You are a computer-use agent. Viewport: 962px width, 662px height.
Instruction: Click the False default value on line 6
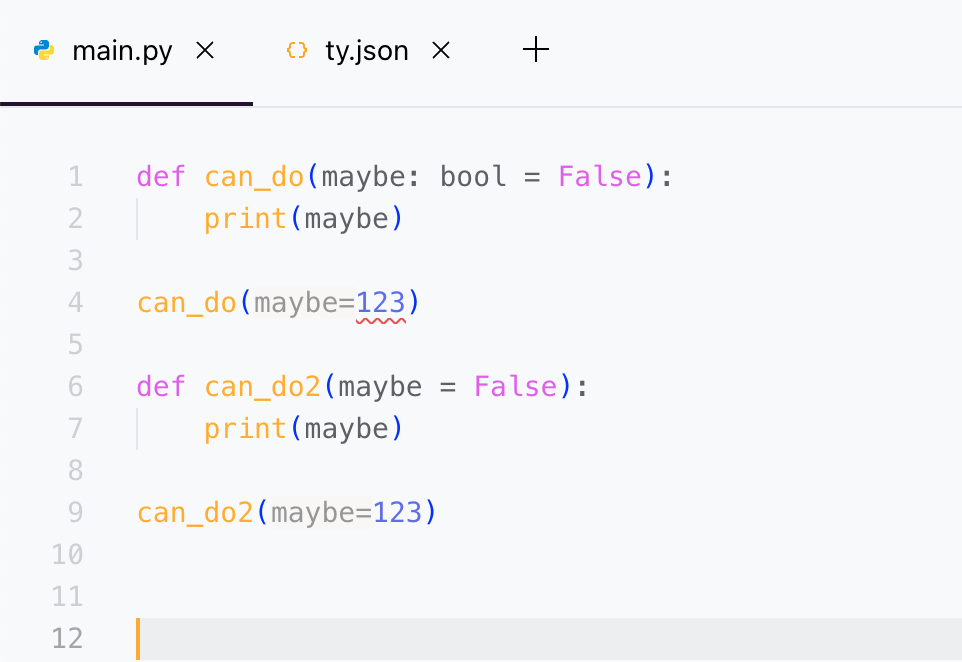coord(515,387)
